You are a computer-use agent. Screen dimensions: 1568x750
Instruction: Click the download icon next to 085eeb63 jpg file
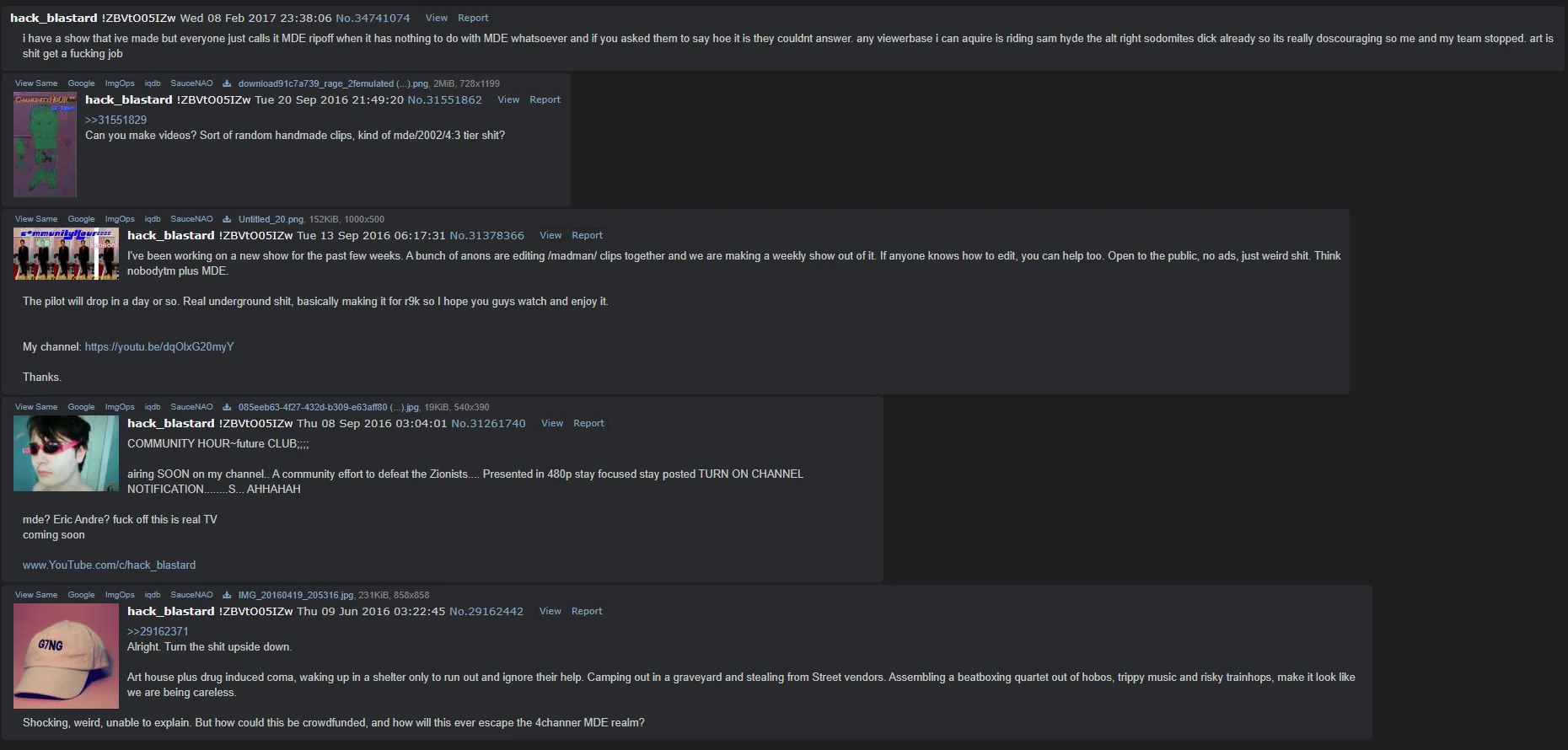(227, 407)
